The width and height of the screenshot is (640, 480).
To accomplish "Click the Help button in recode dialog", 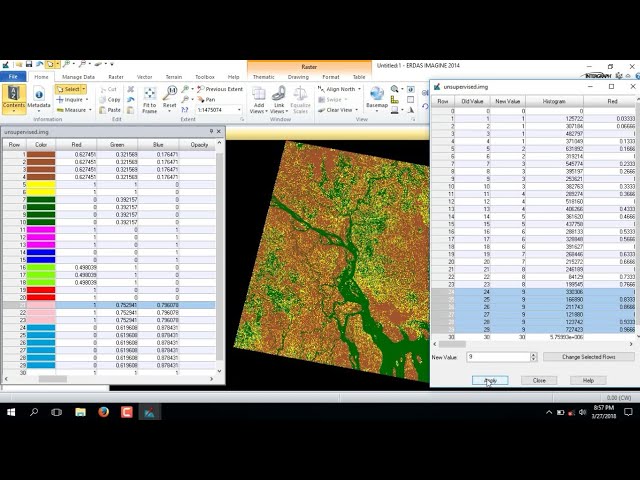I will coord(588,380).
